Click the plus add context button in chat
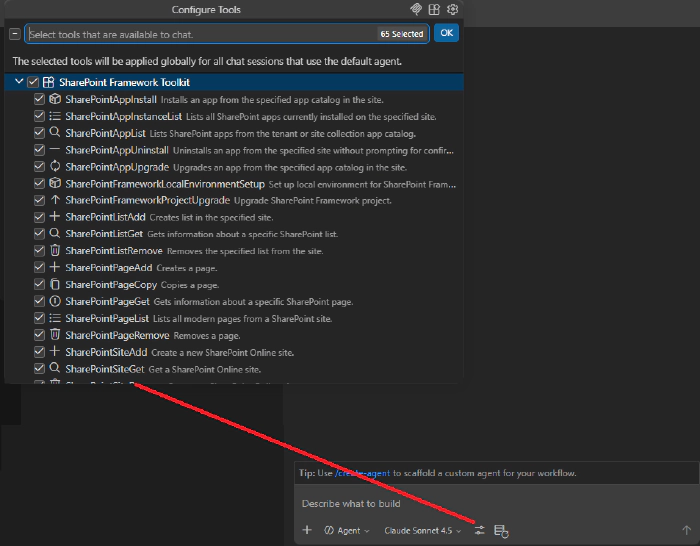 point(307,530)
